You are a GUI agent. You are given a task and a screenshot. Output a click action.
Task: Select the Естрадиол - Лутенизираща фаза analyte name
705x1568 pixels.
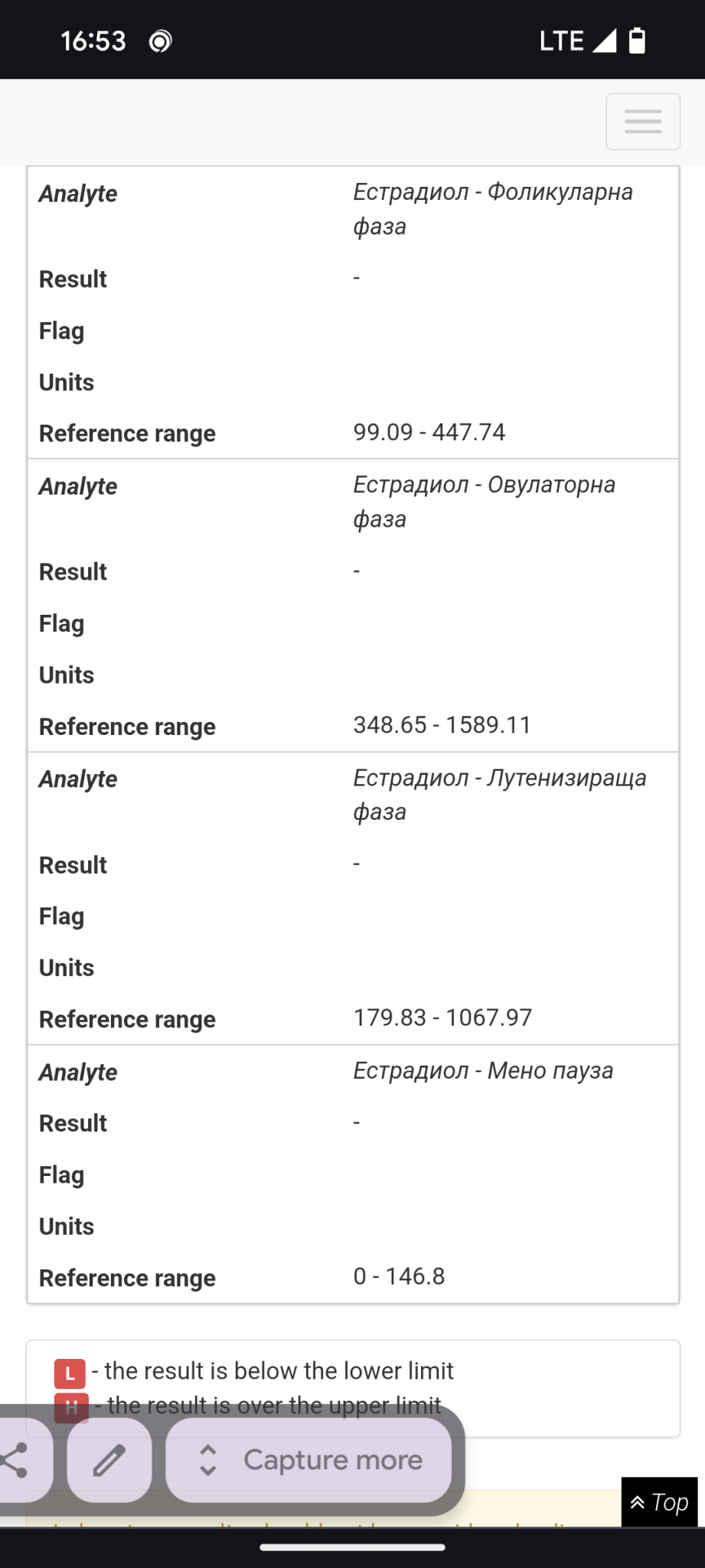click(x=499, y=795)
